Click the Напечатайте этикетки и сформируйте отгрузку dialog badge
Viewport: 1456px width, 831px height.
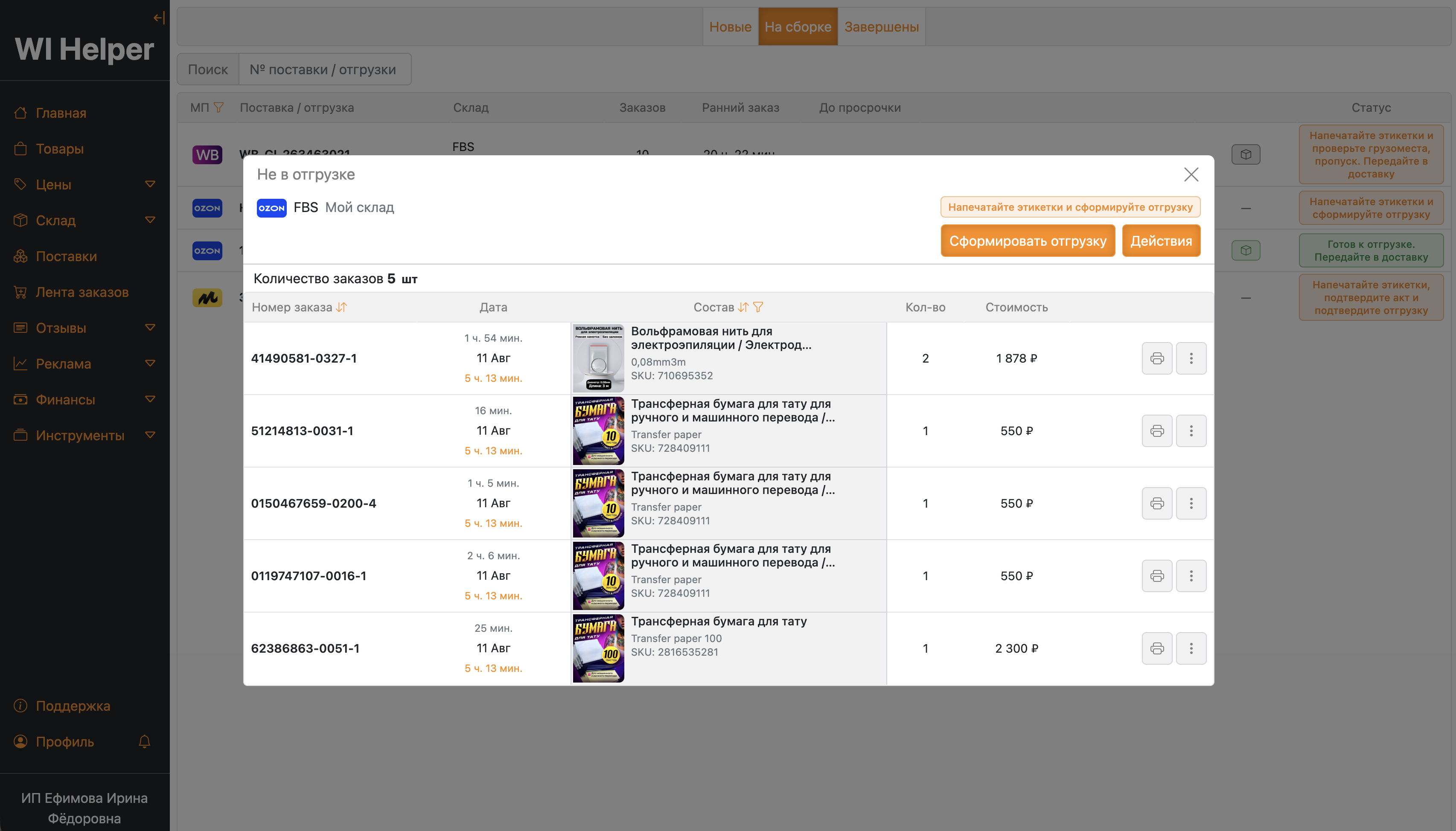(1070, 207)
